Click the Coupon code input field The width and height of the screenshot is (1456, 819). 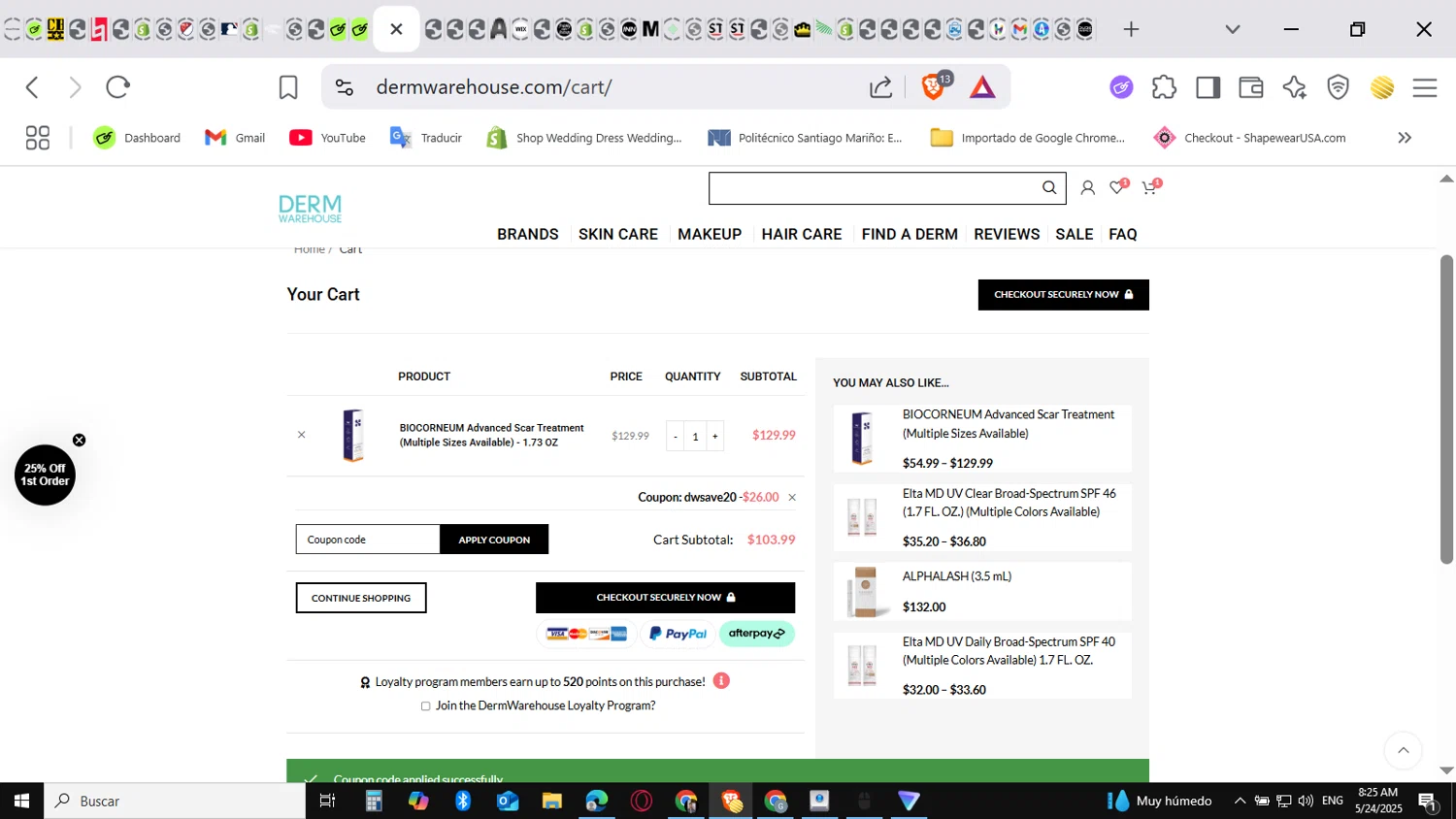click(368, 540)
